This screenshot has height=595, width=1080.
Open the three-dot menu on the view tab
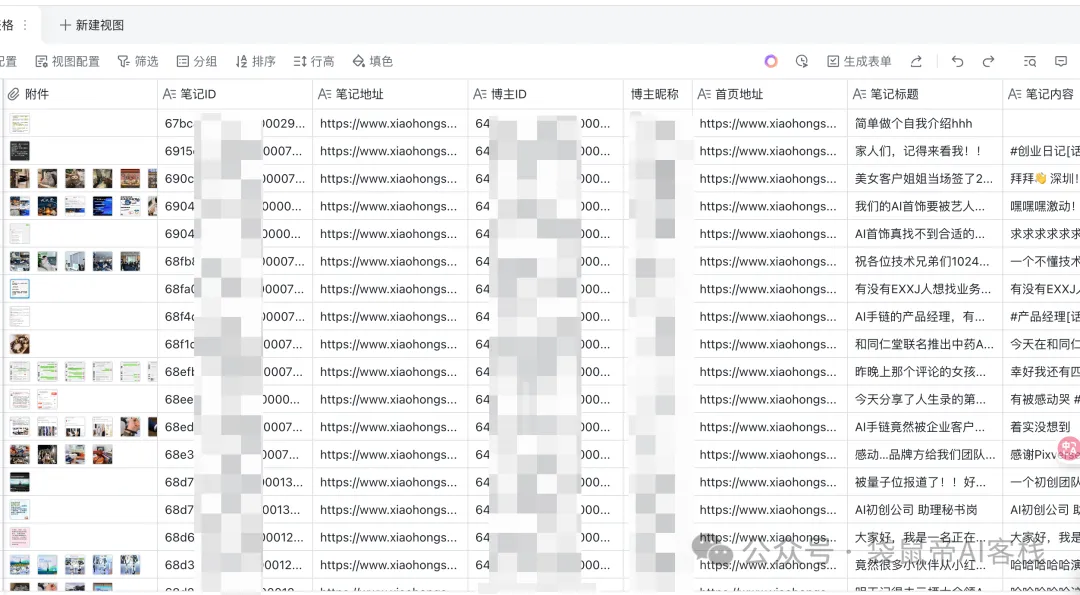coord(25,24)
